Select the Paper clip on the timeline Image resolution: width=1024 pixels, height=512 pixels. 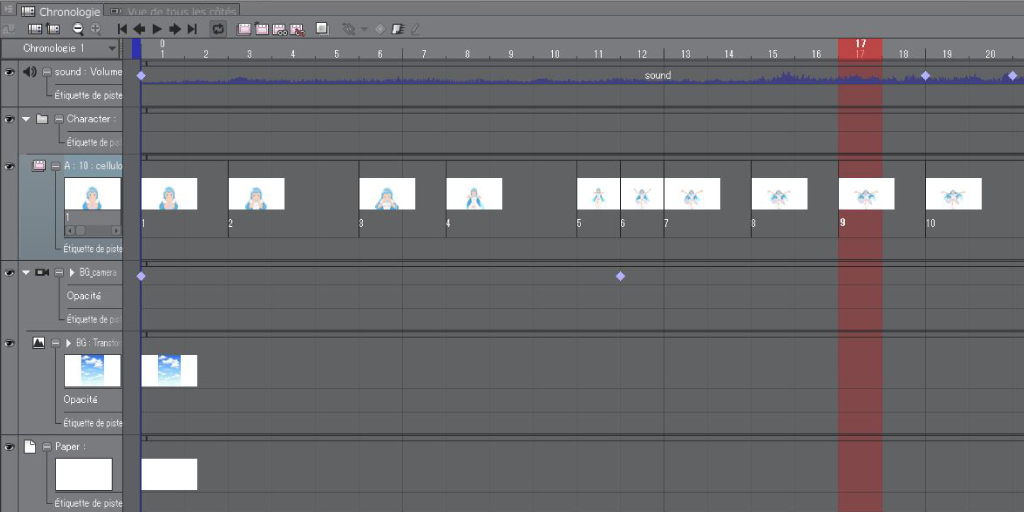coord(169,474)
